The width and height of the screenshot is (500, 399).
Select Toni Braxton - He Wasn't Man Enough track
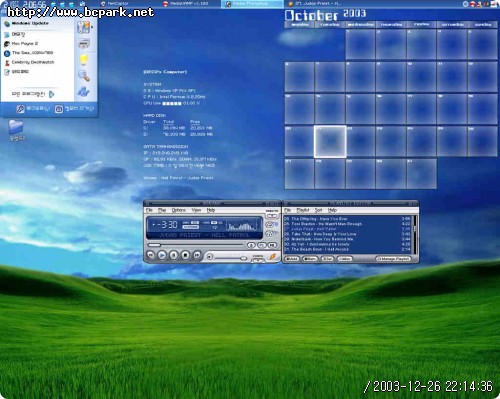pos(347,224)
